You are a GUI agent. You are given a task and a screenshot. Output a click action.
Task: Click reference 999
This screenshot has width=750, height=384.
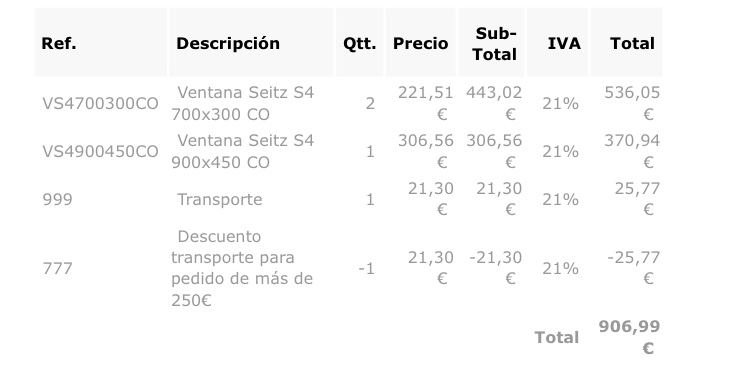point(57,199)
